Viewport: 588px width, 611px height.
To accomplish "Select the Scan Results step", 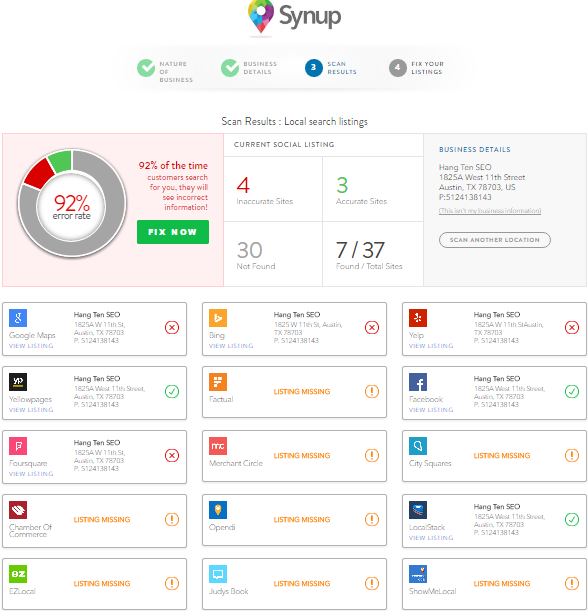I will pyautogui.click(x=331, y=68).
